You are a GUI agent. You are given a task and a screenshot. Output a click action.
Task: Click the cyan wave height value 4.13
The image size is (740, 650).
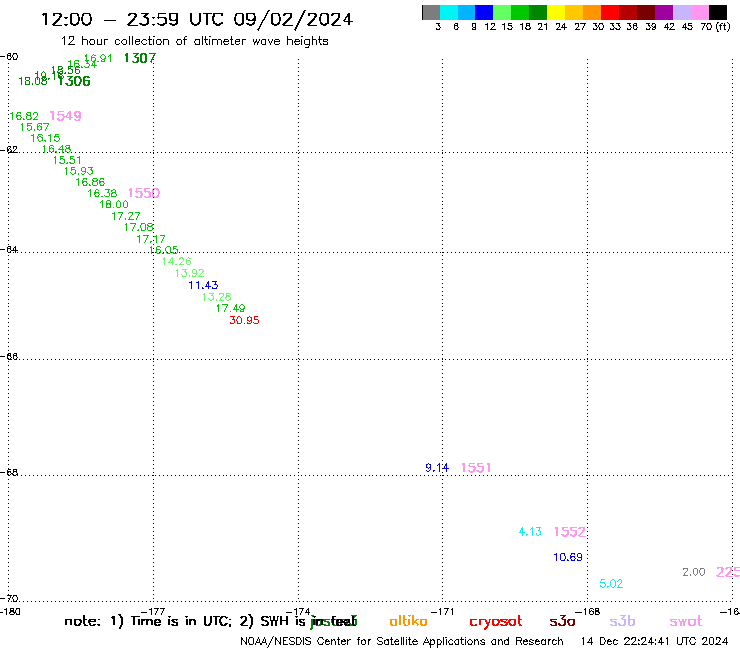click(x=530, y=532)
